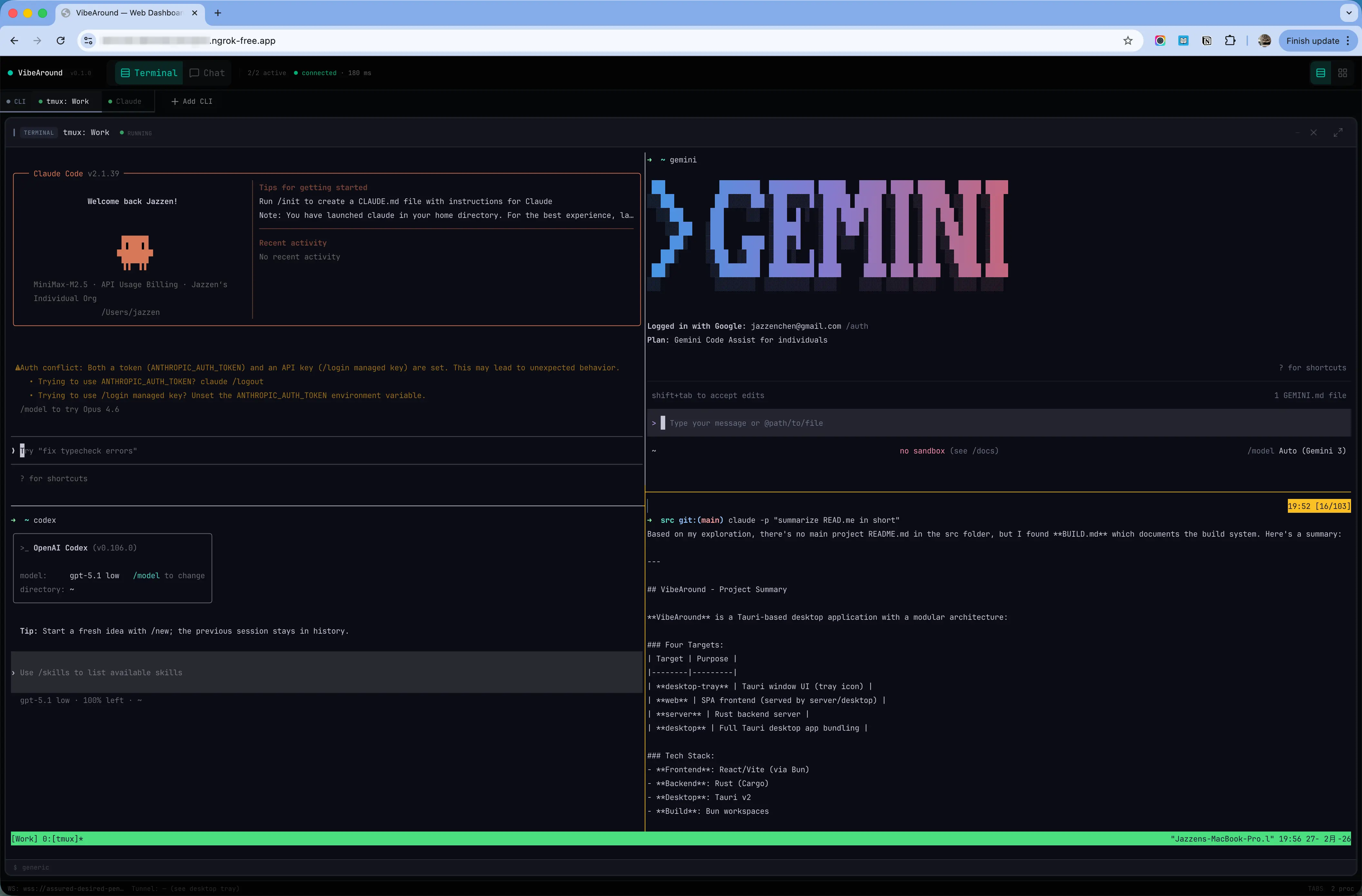Click the Chrome profile avatar
Viewport: 1362px width, 896px height.
[1264, 41]
